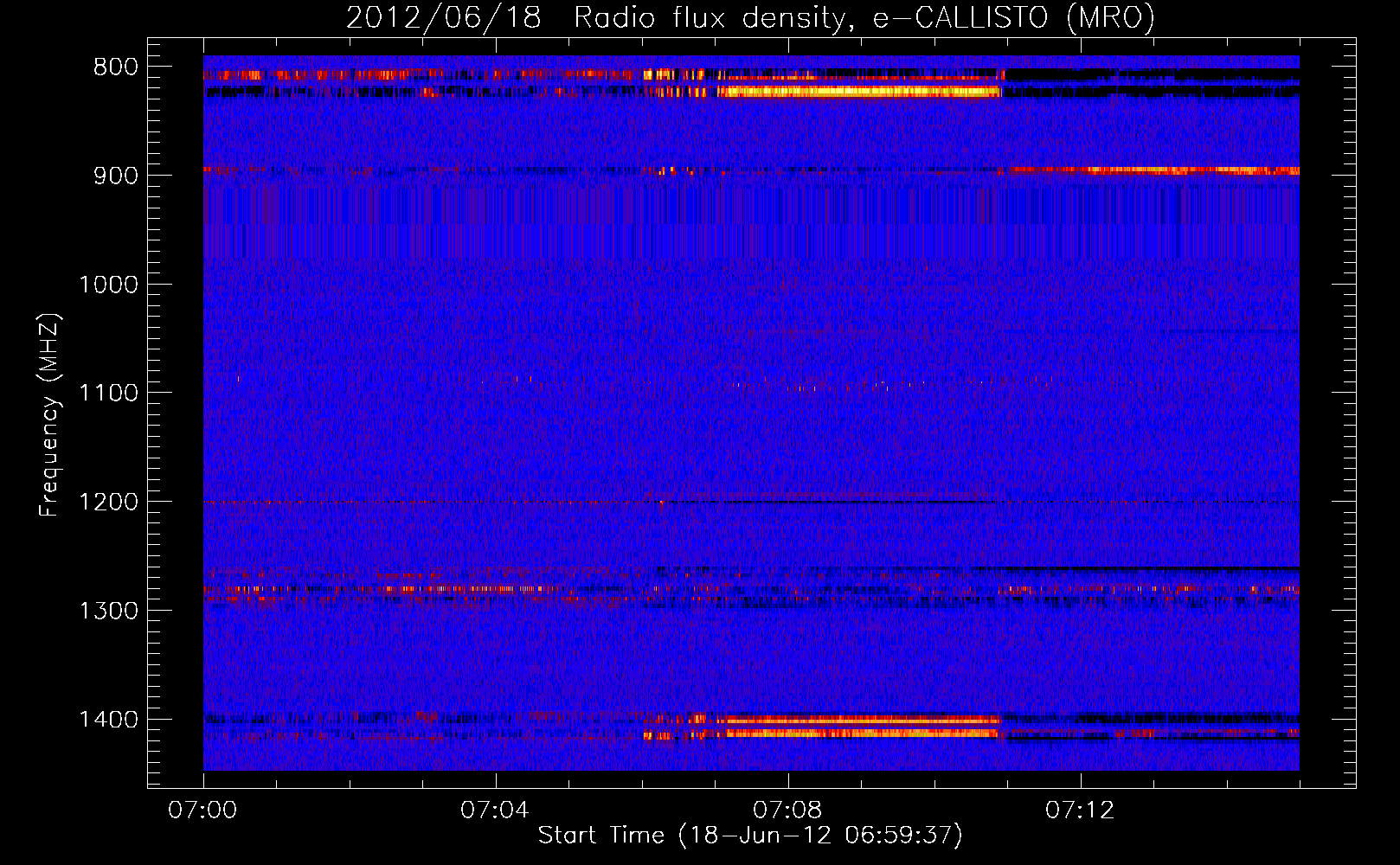Screen dimensions: 1400x865
Task: Click the 900 frequency tick label
Action: coord(115,176)
